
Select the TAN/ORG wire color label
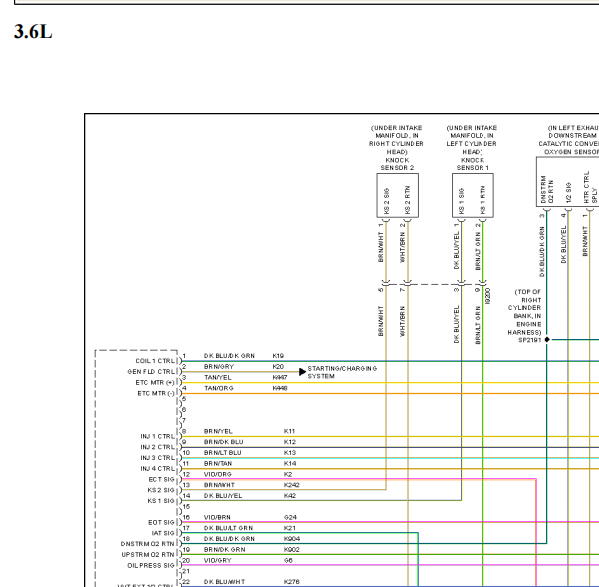tap(219, 388)
